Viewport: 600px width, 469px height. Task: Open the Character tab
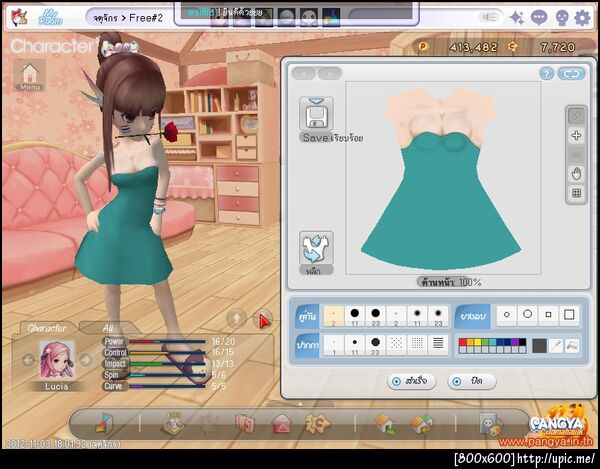point(47,328)
